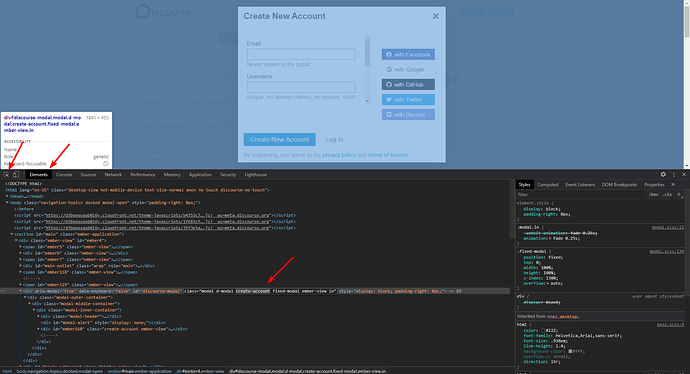Expand the head element node
690x374 pixels.
[7, 196]
